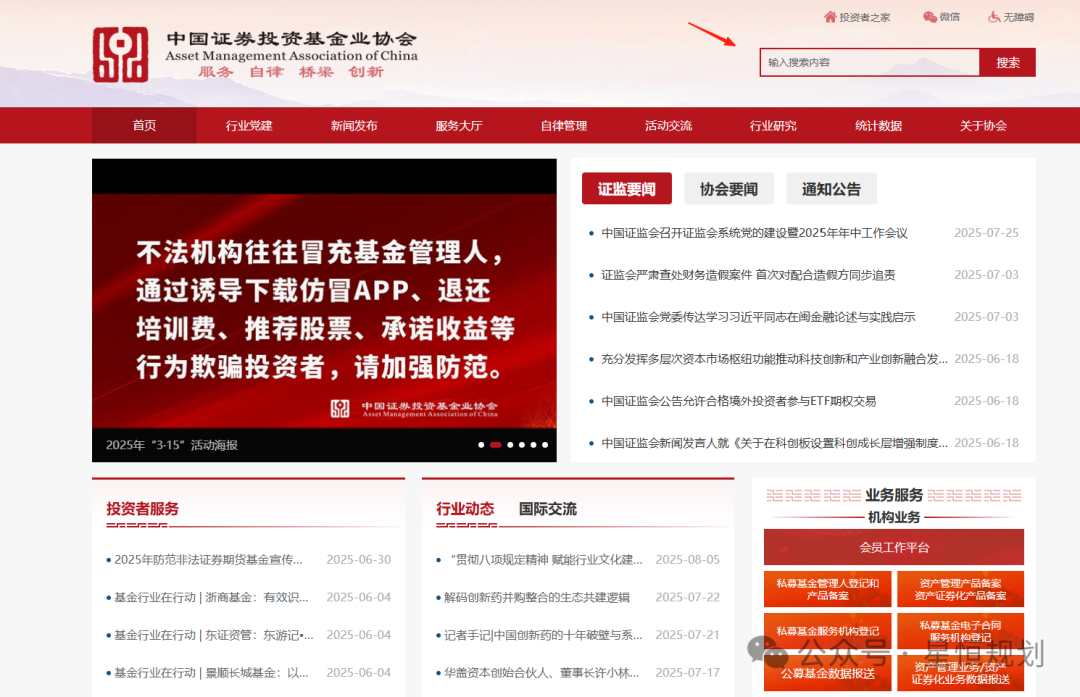Open 浙商基金 基金行业在行动 item

[x=211, y=597]
